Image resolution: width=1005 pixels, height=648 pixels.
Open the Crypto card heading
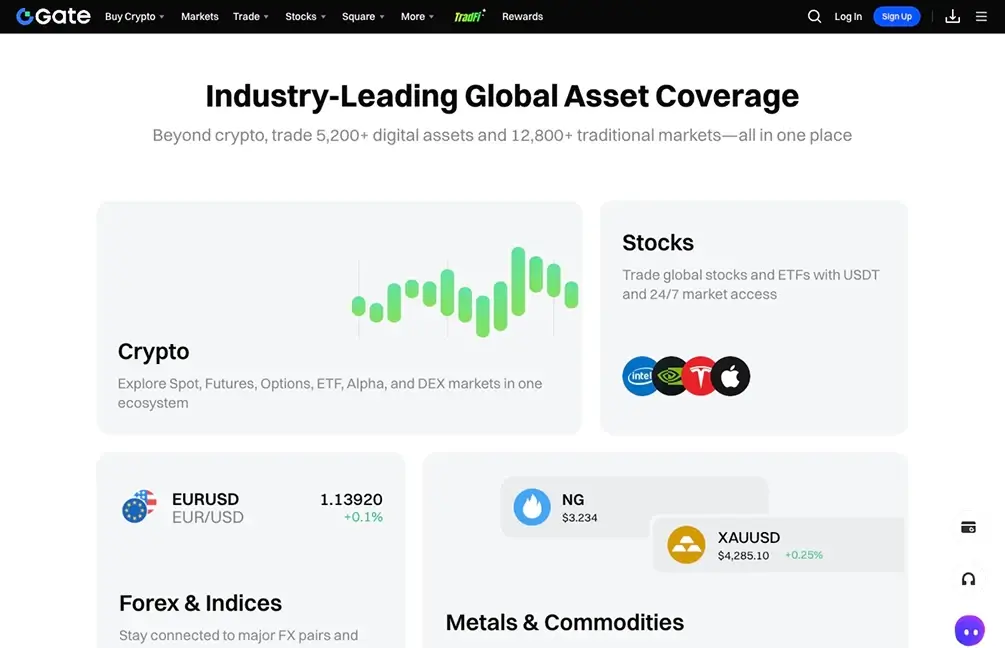coord(153,351)
